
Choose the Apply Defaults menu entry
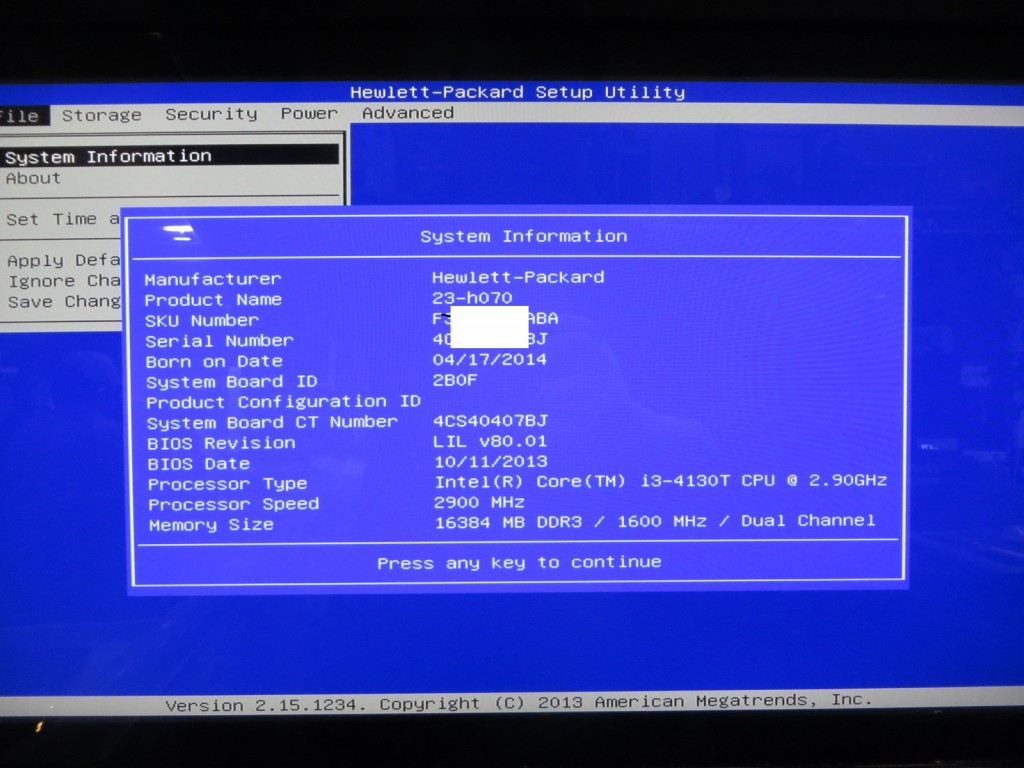[62, 260]
